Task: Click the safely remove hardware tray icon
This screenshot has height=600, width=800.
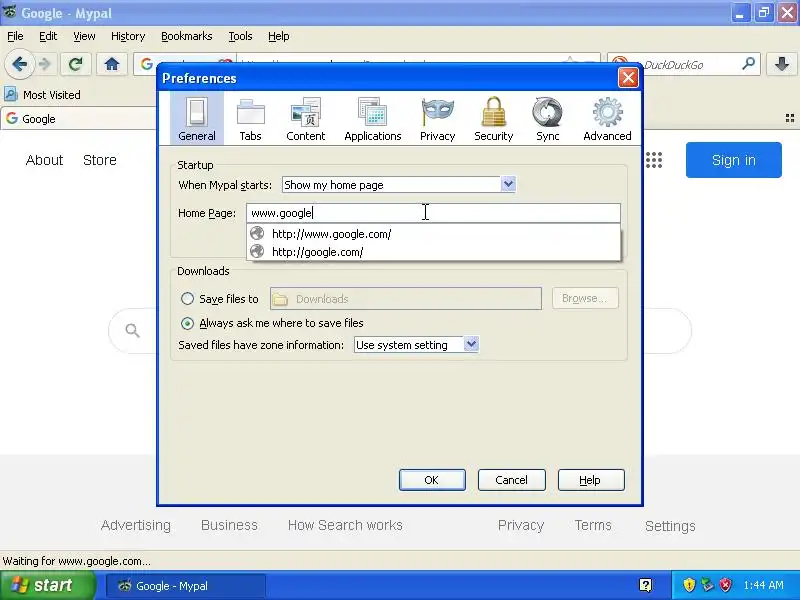Action: tap(707, 585)
